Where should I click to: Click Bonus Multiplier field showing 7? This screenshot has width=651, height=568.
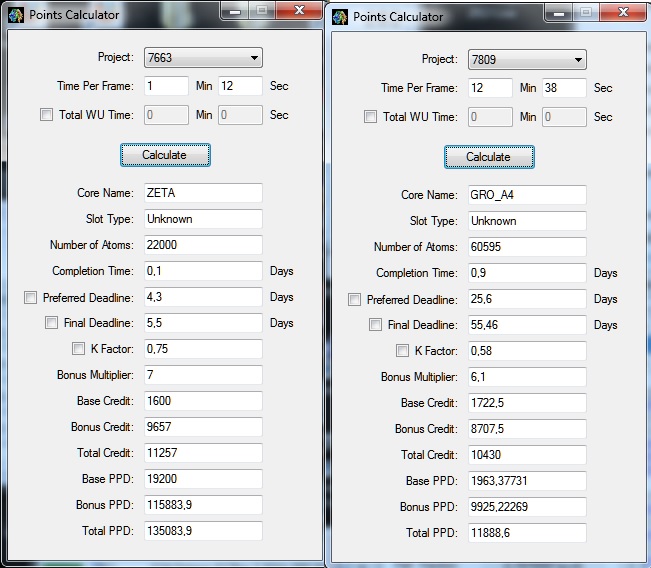click(x=203, y=375)
